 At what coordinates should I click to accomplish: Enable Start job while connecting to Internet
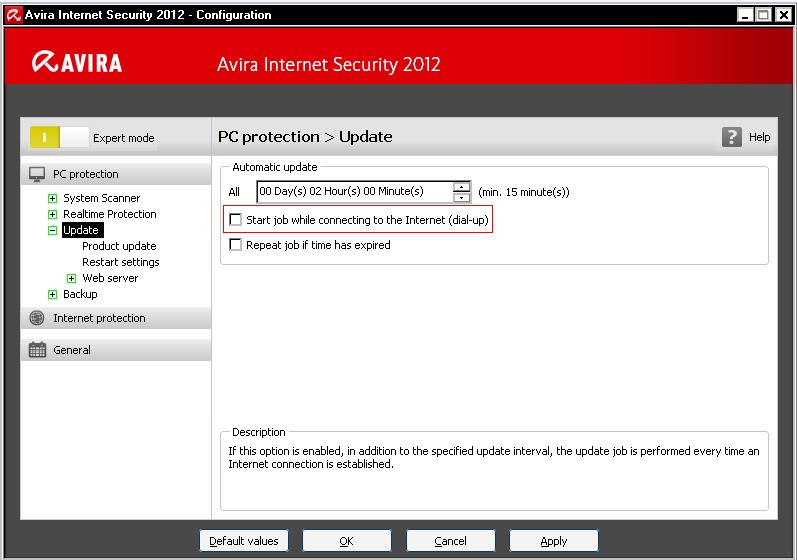[x=235, y=220]
